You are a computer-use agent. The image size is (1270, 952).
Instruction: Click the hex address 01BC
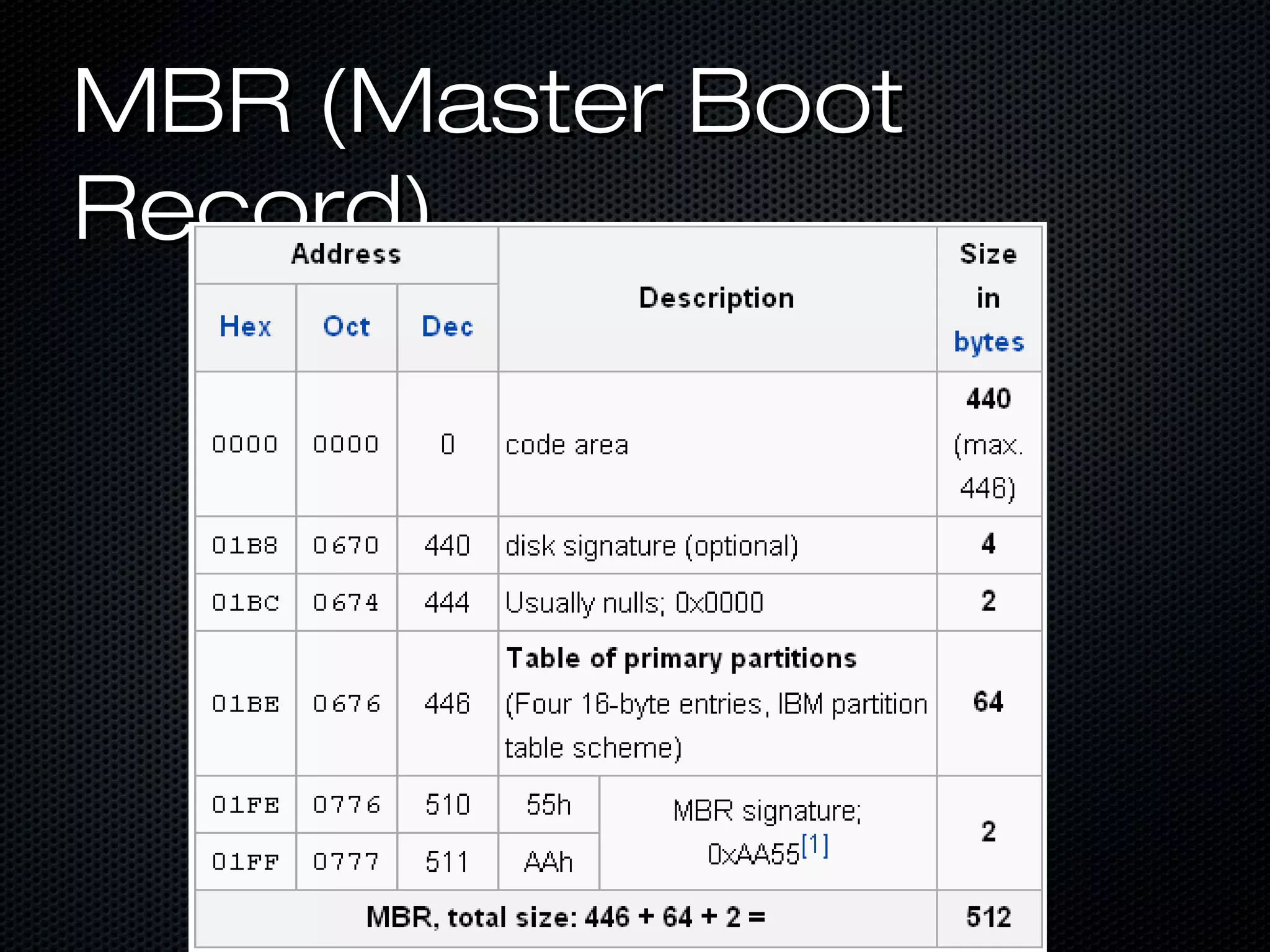(246, 603)
